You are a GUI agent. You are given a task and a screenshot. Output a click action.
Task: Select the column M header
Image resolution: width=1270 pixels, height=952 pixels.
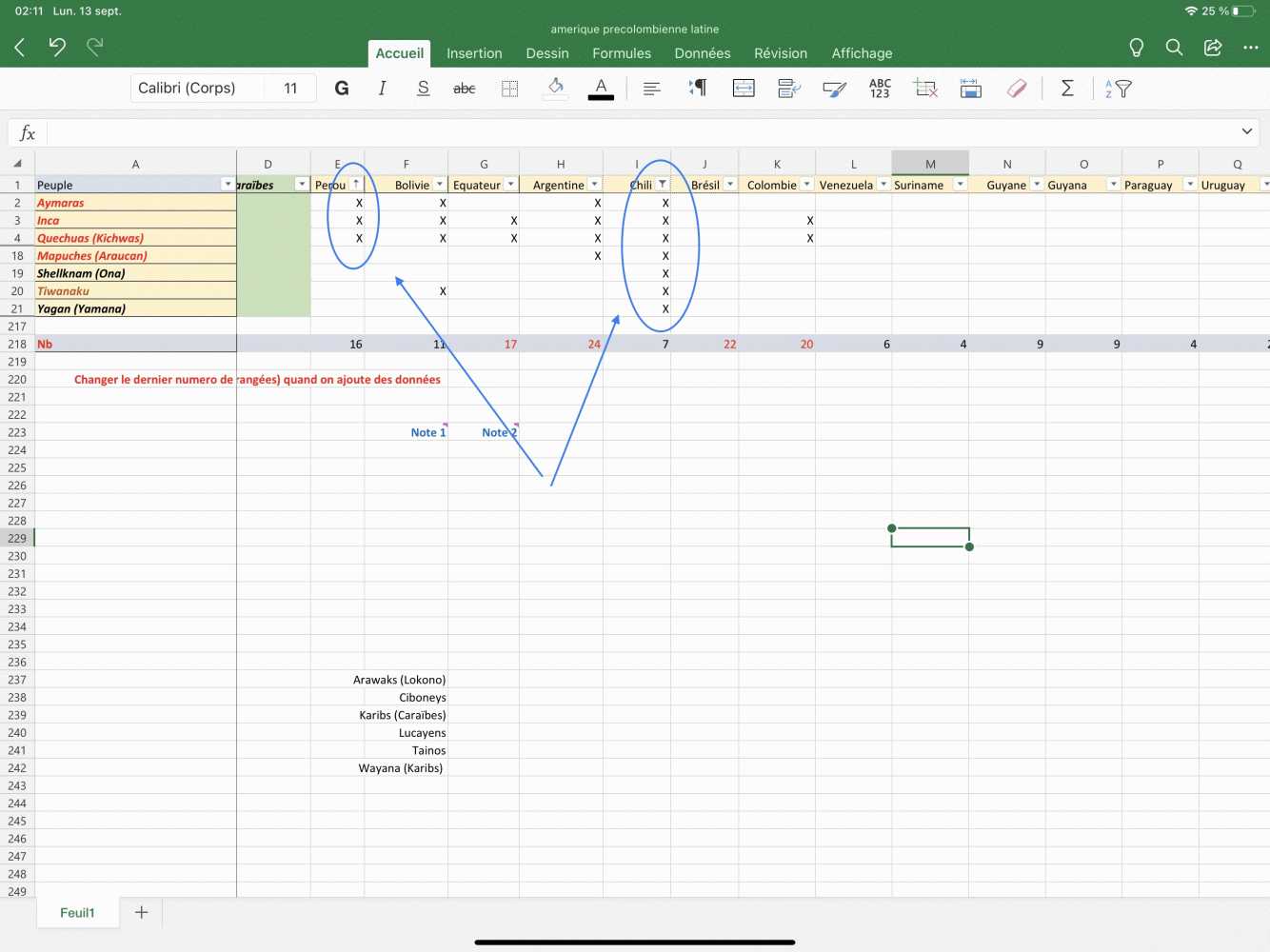(x=930, y=164)
